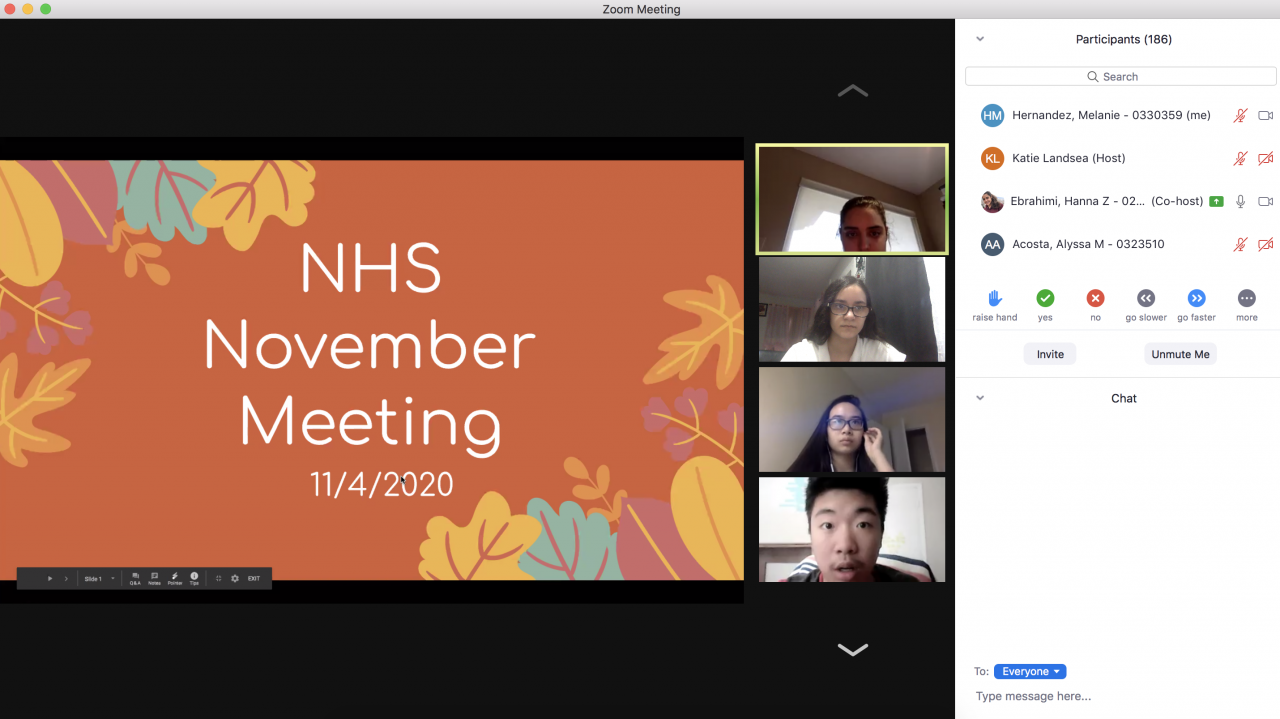
Task: Select the second participant video thumbnail
Action: (852, 309)
